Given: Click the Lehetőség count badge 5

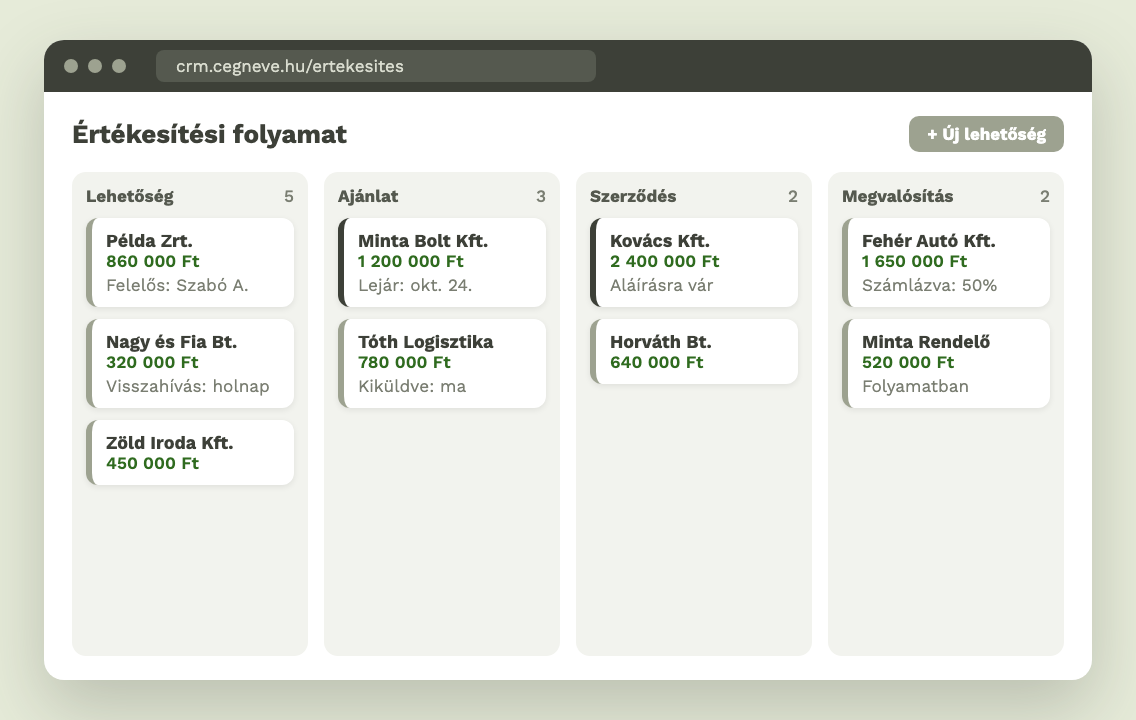Looking at the screenshot, I should (289, 196).
